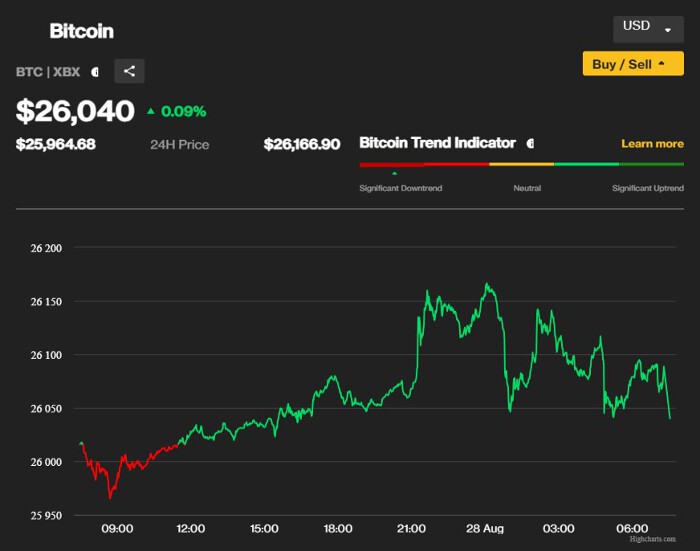Click the trend indicator pointer triangle
700x551 pixels.
pos(394,173)
